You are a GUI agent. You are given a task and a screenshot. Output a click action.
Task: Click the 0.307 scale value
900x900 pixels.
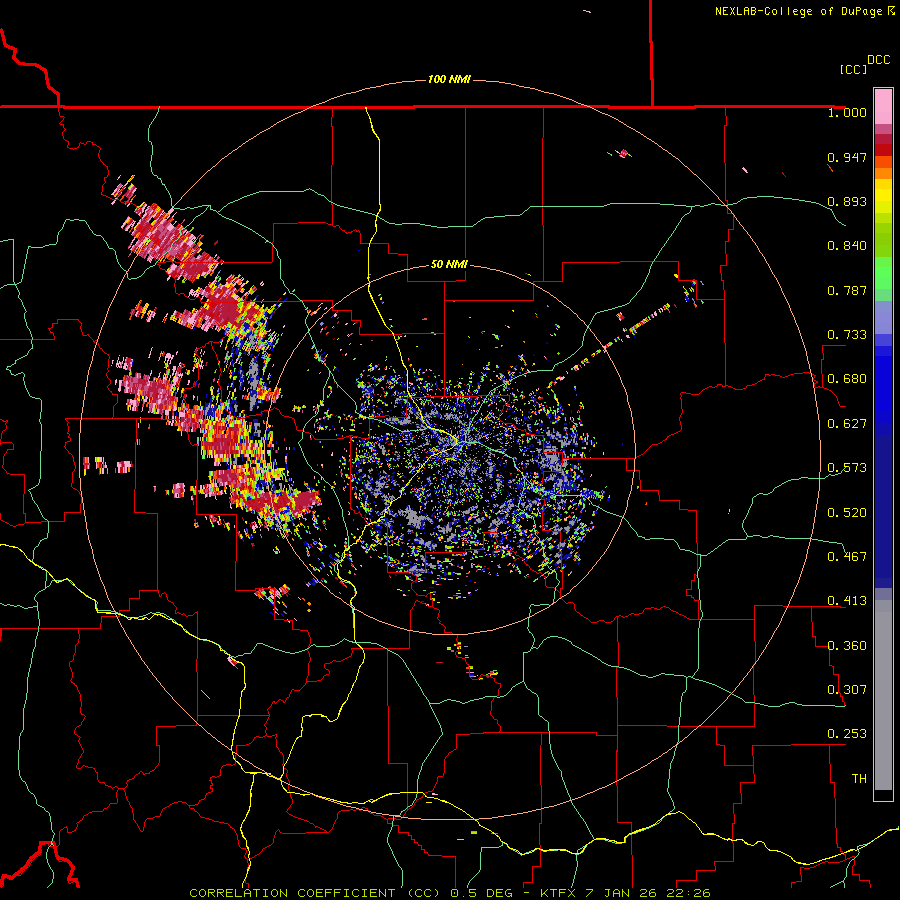847,690
